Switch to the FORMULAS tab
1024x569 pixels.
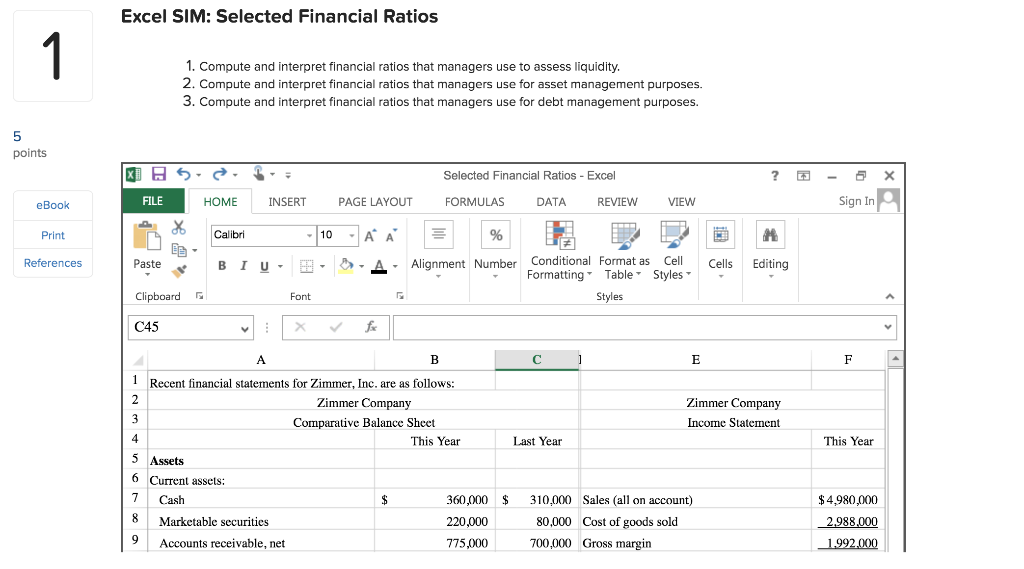coord(475,202)
